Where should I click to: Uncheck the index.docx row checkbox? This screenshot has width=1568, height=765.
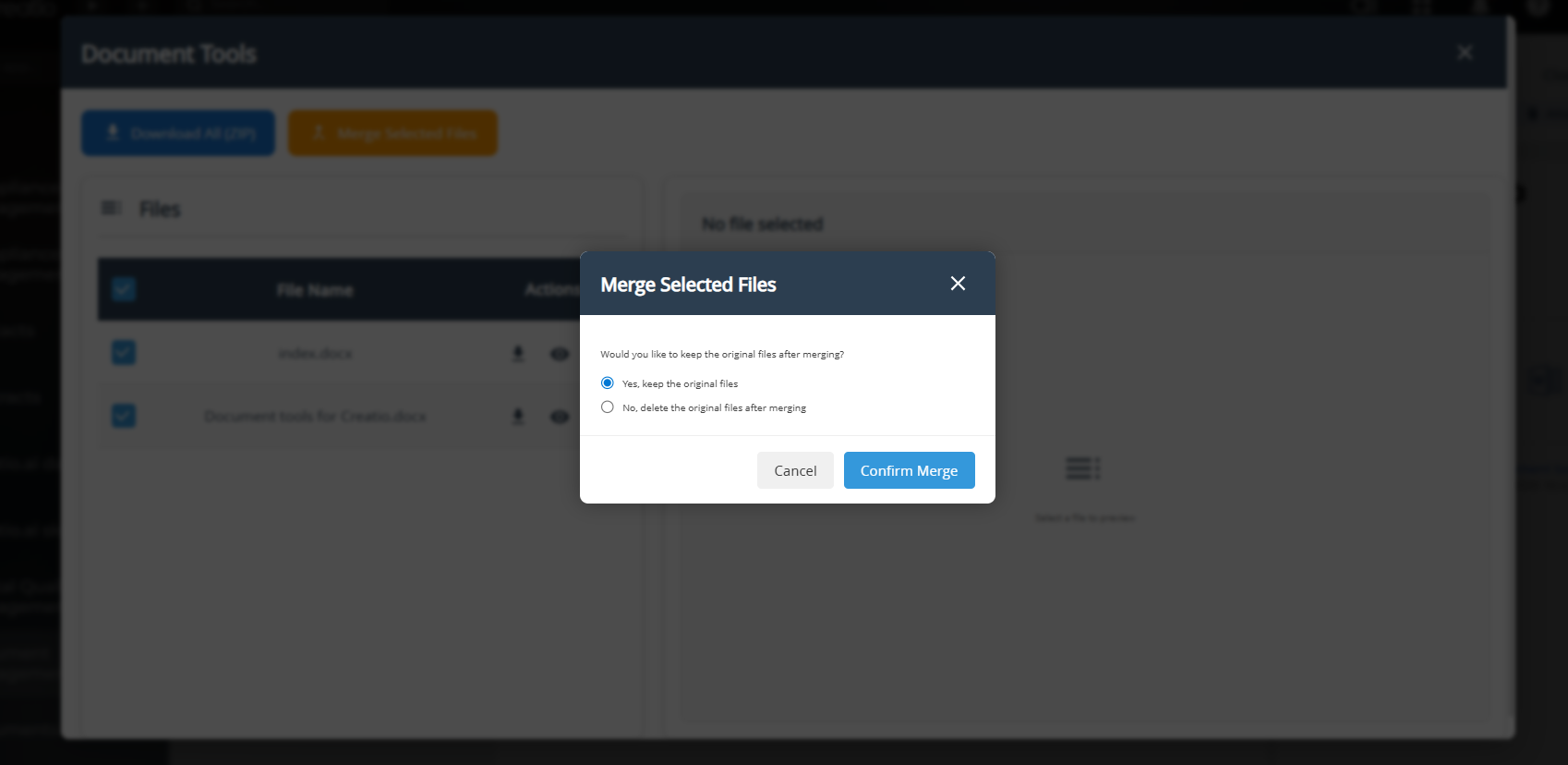click(124, 353)
